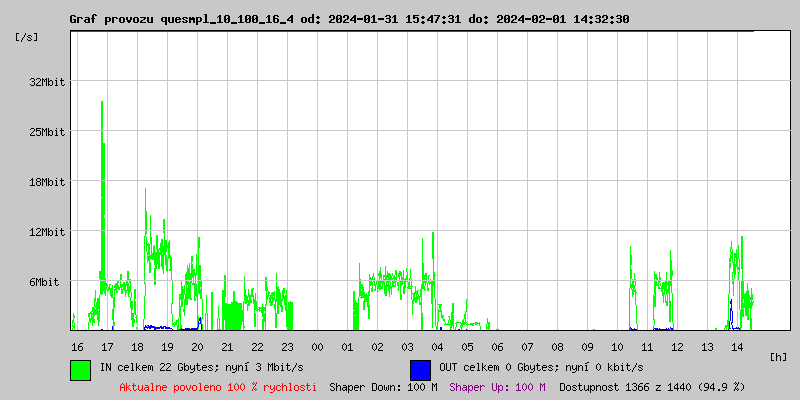Click the 'Shaper Down: 100 M' label

(x=383, y=387)
